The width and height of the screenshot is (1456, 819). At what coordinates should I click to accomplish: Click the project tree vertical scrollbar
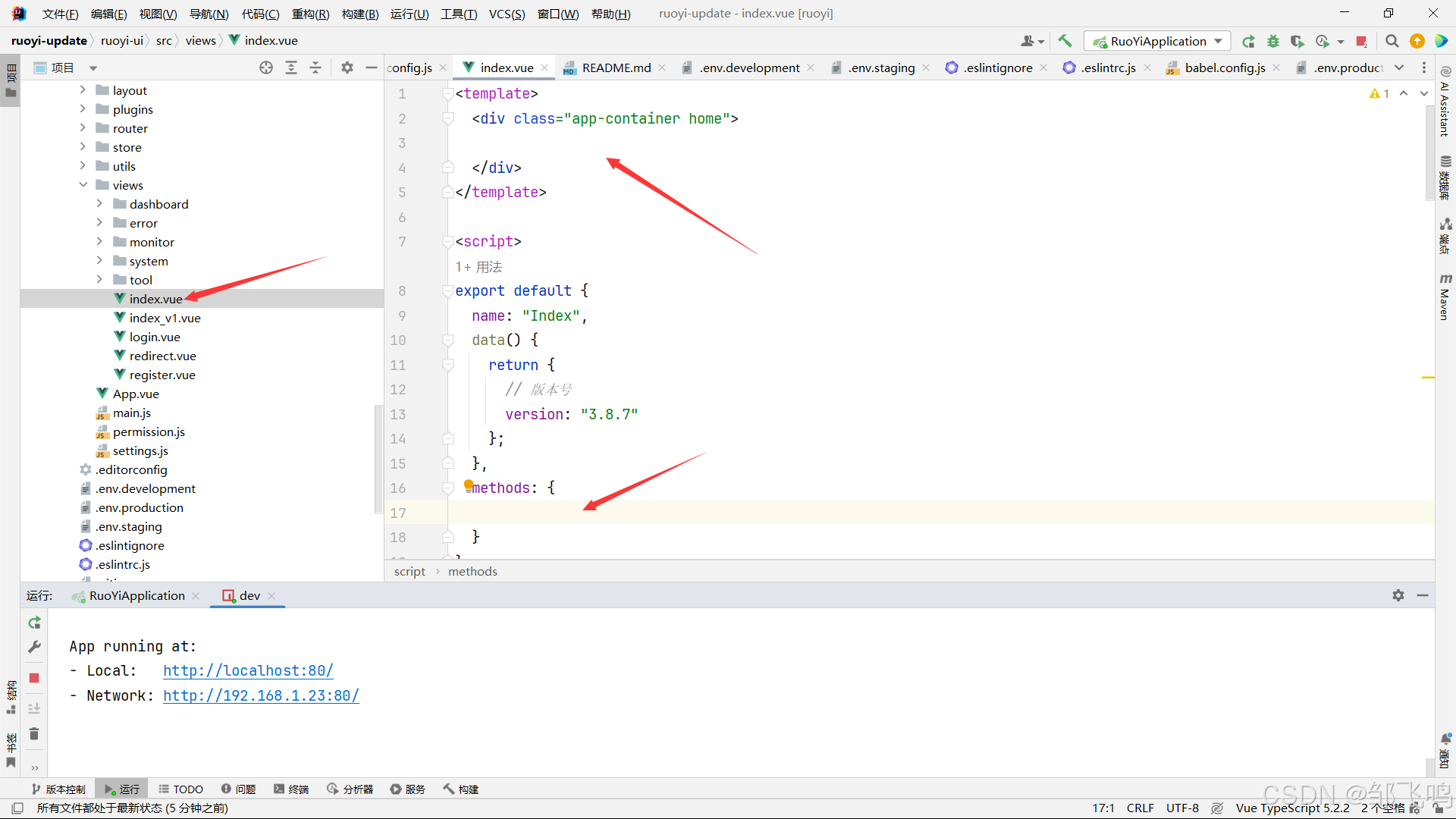tap(378, 459)
